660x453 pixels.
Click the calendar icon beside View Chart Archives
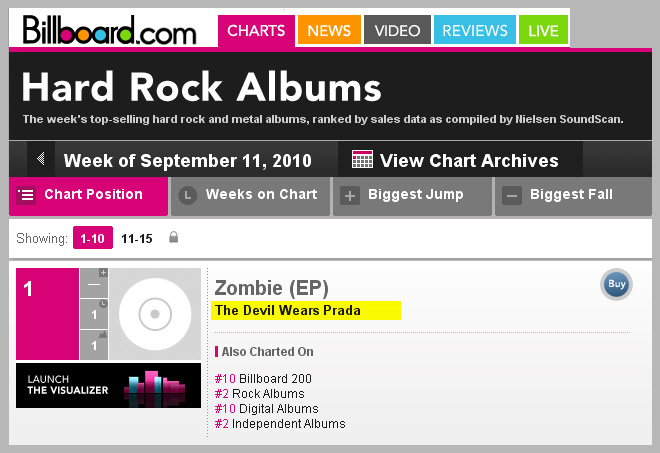click(363, 160)
